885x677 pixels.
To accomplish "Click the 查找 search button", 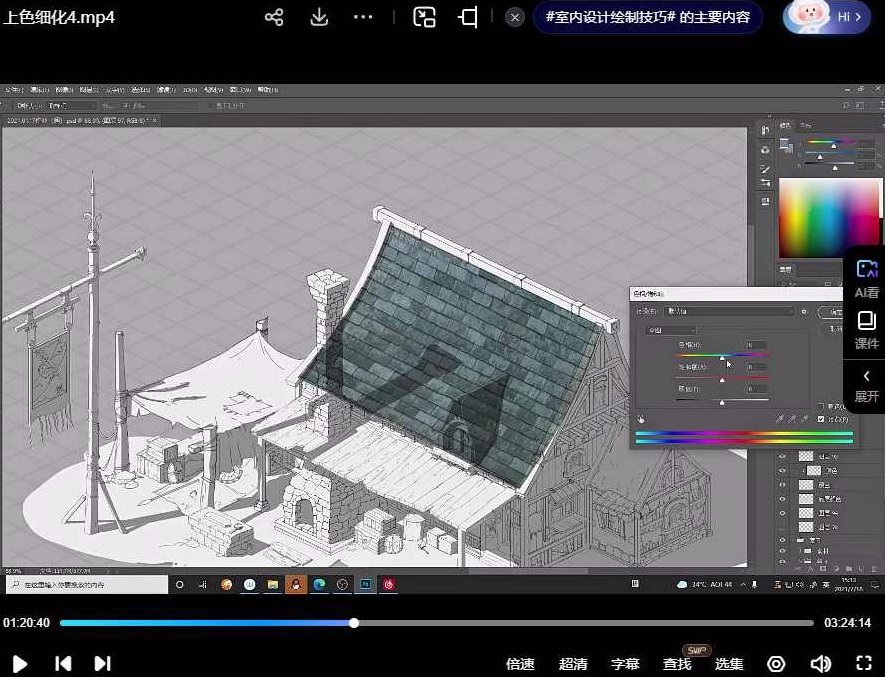I will point(677,664).
